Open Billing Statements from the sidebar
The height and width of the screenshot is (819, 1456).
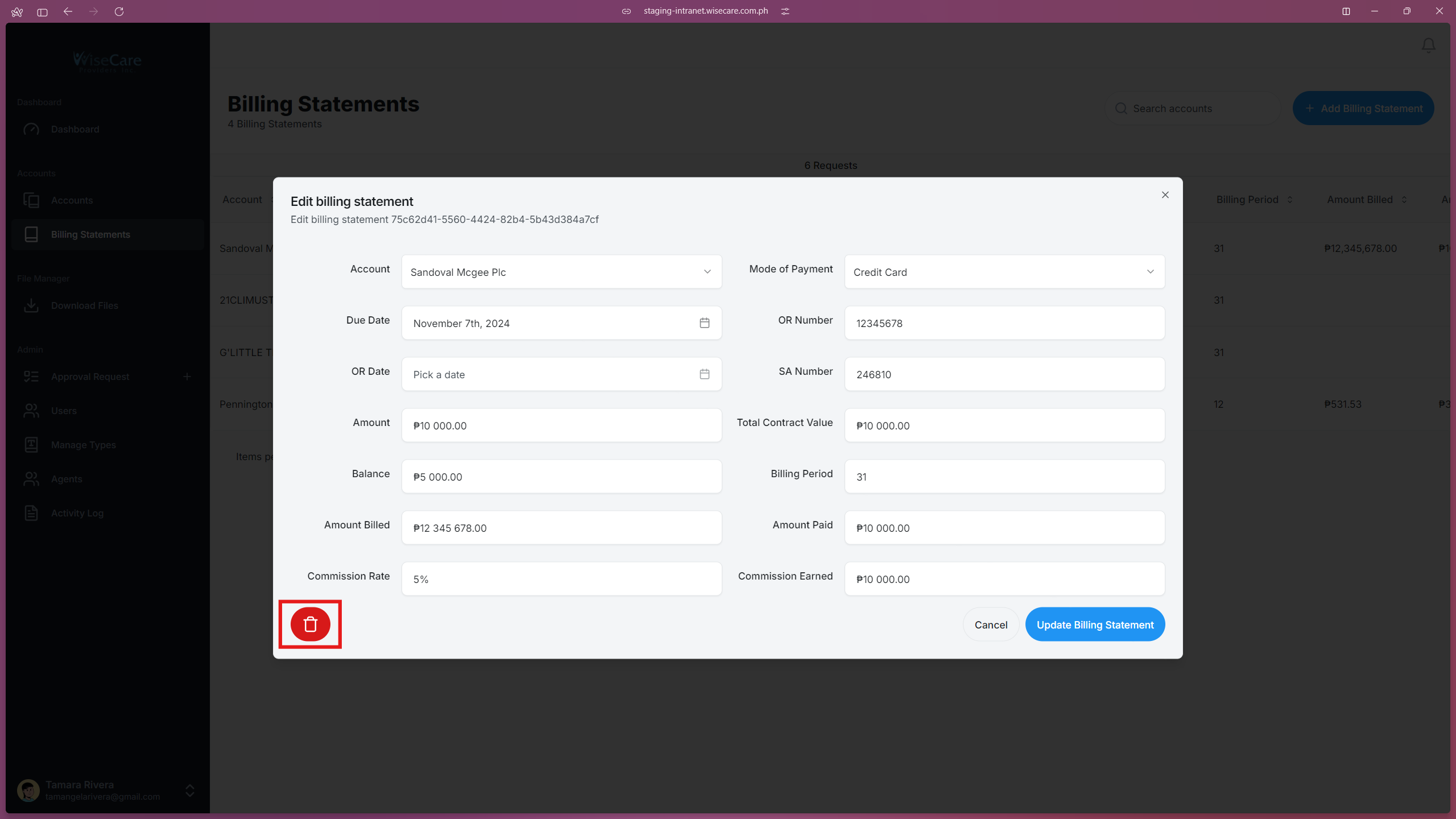pos(90,234)
